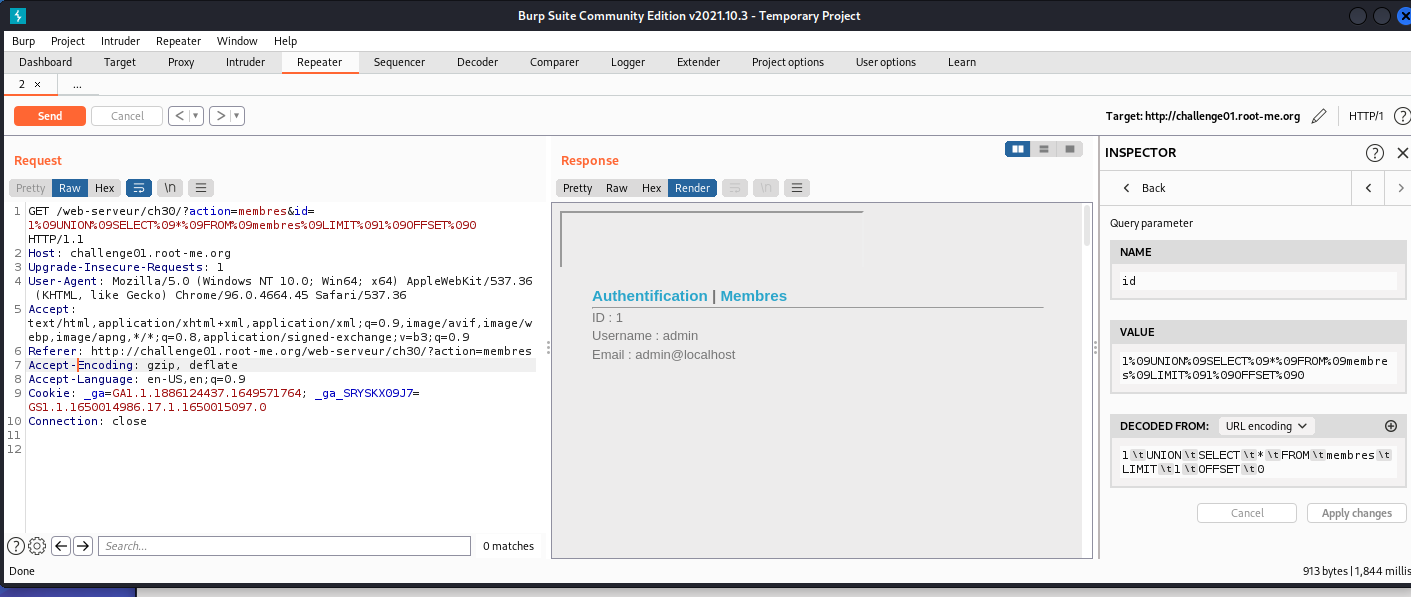Switch Response view to Pretty
The image size is (1411, 597).
coord(578,188)
